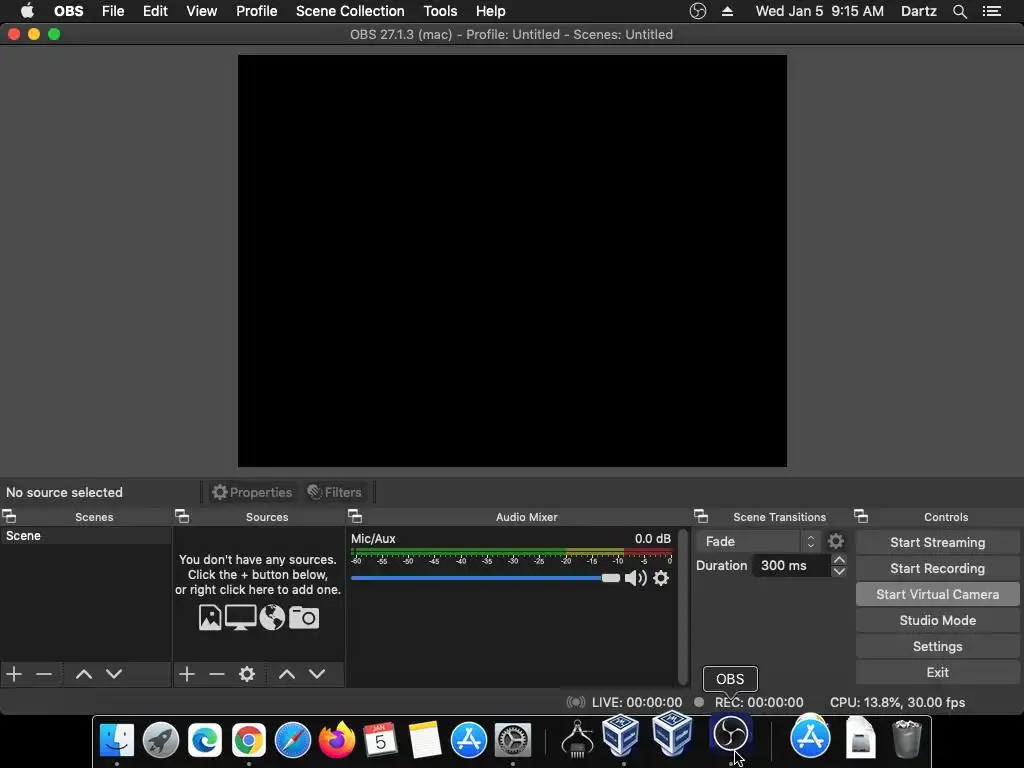The width and height of the screenshot is (1024, 768).
Task: Open Finder from the Dock
Action: 117,740
